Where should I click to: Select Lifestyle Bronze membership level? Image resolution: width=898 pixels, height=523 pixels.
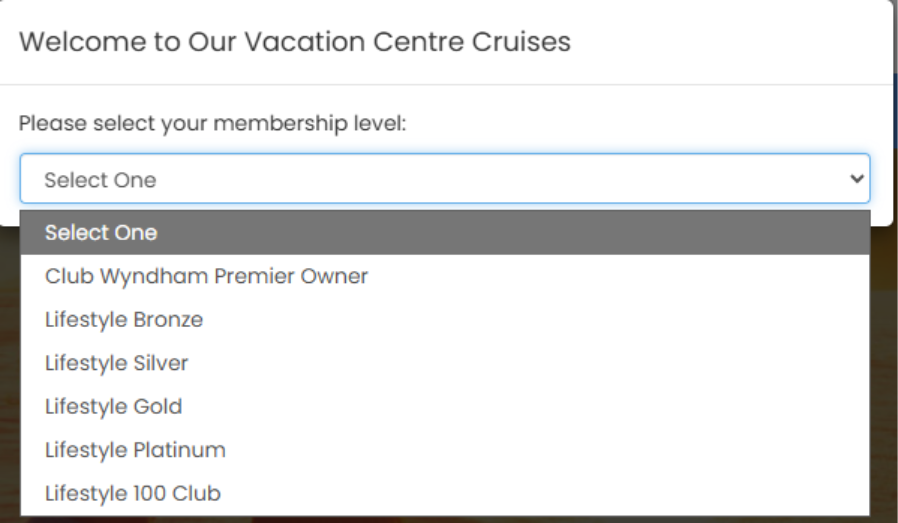pos(124,320)
